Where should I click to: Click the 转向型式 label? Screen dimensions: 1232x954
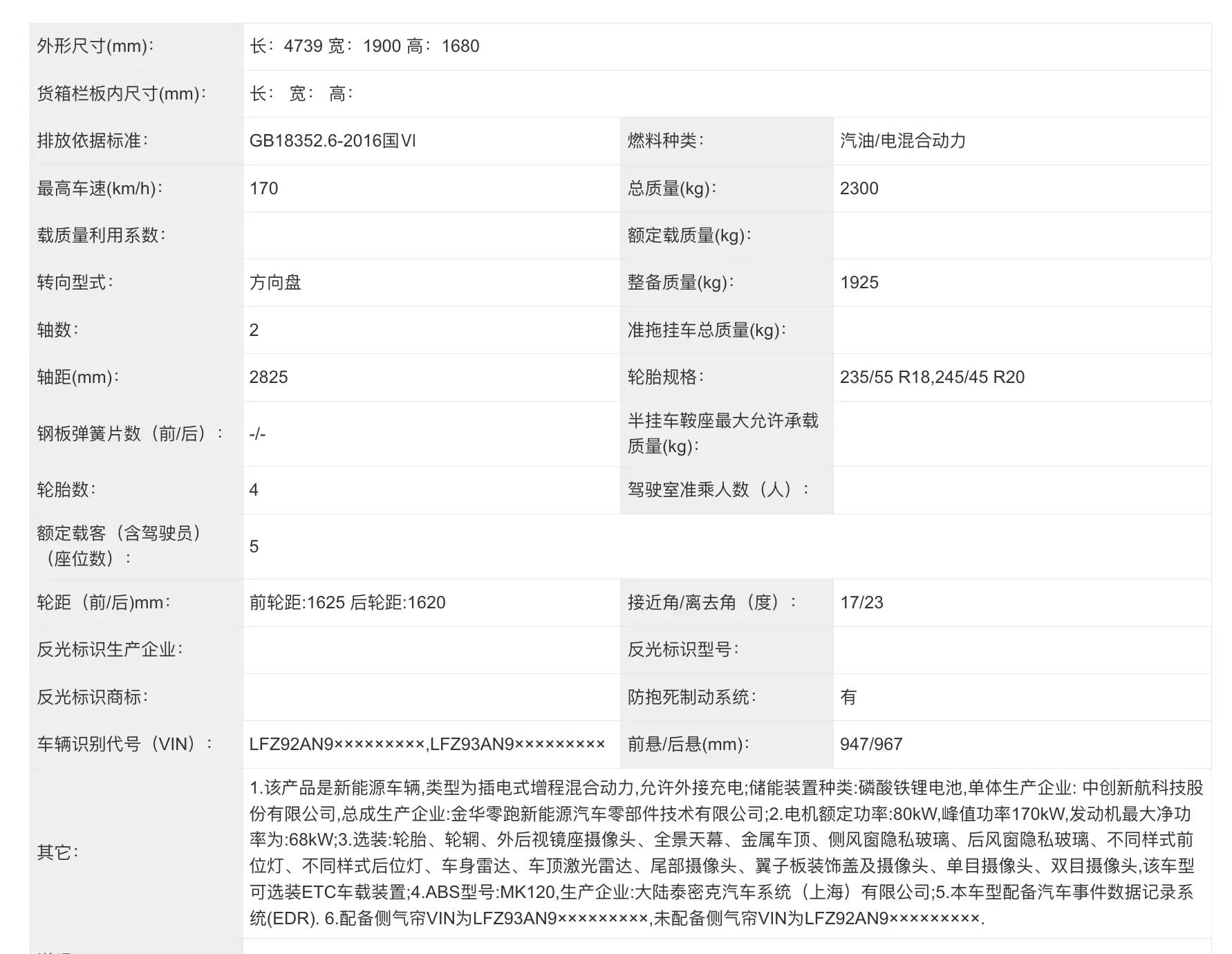click(x=75, y=282)
